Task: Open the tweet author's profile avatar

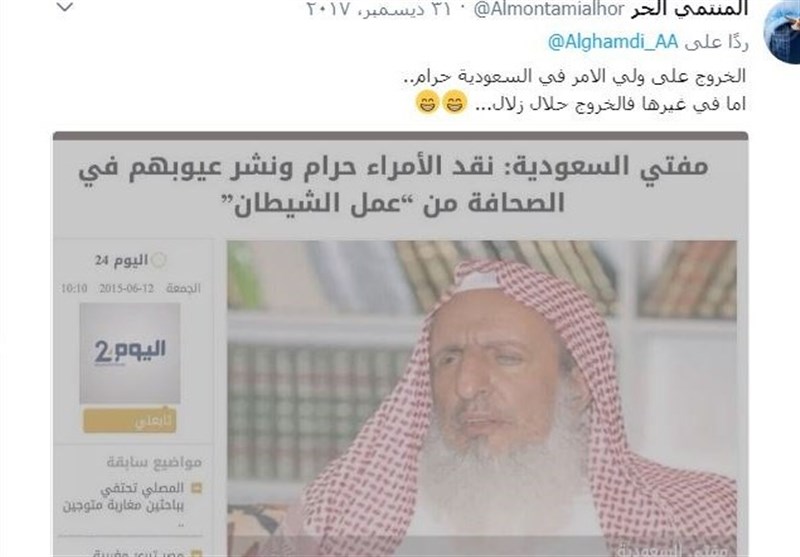Action: (x=782, y=32)
